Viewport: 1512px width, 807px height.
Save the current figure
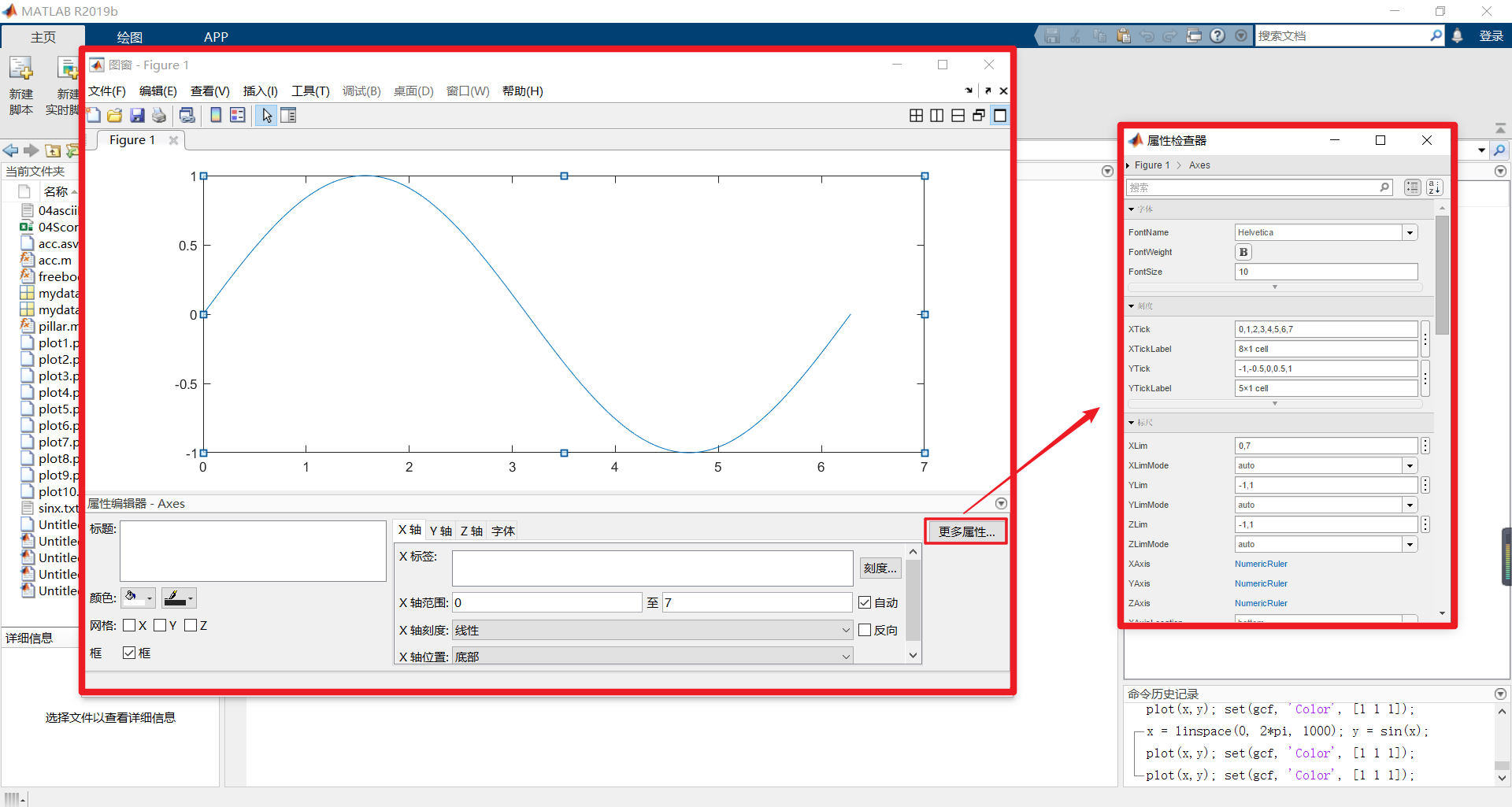137,115
